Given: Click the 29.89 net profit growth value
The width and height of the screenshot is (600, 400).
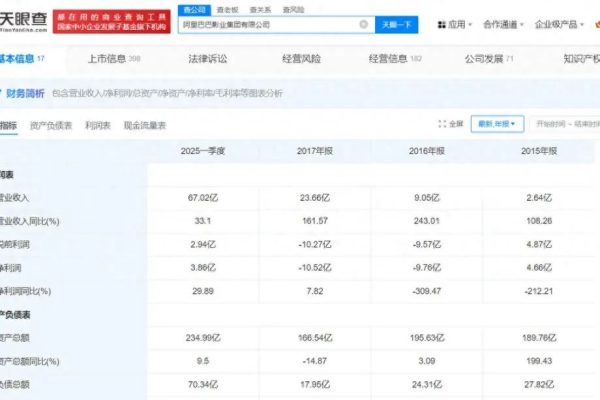Looking at the screenshot, I should pyautogui.click(x=203, y=291).
